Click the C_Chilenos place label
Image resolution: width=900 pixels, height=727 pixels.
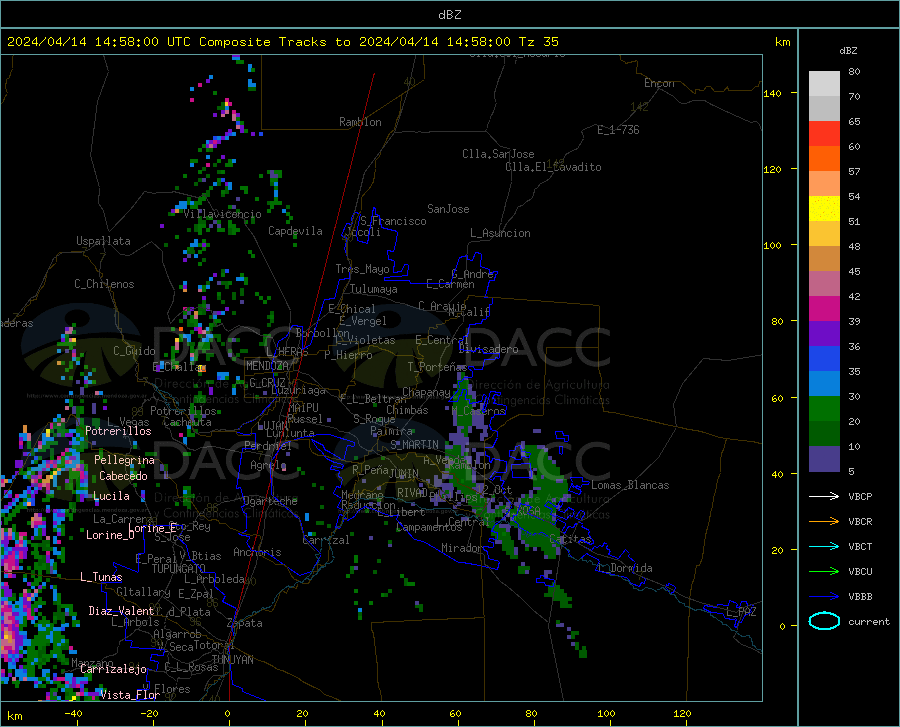coord(104,284)
